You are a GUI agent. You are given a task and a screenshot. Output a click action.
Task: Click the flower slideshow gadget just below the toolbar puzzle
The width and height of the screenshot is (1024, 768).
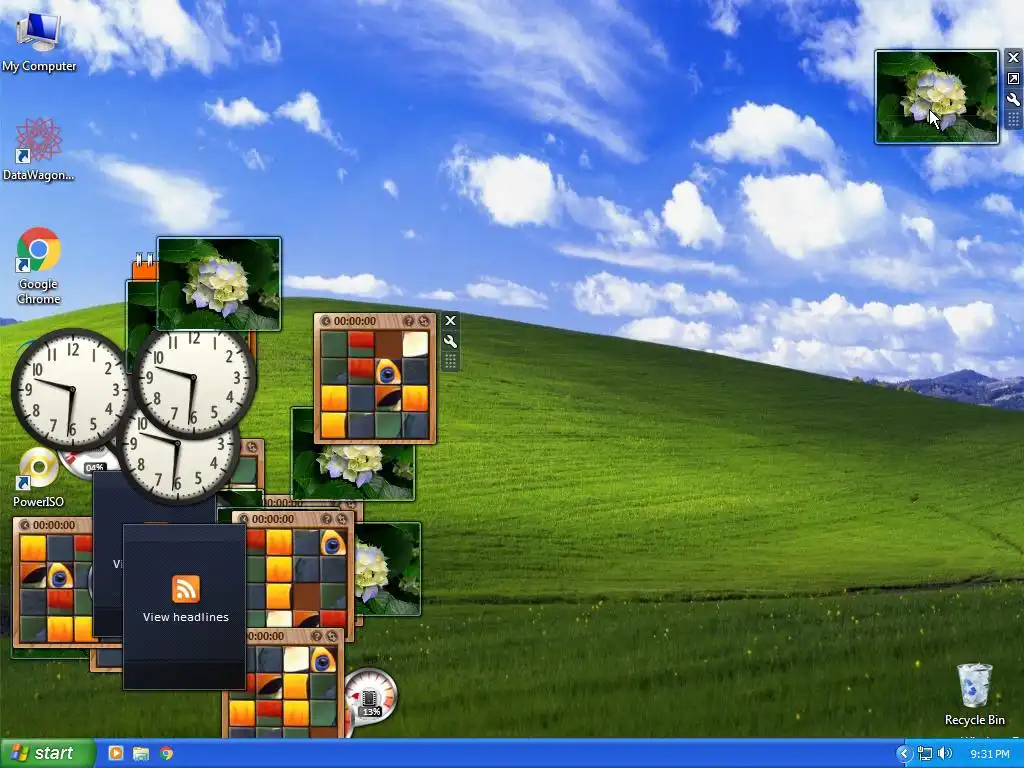point(353,472)
